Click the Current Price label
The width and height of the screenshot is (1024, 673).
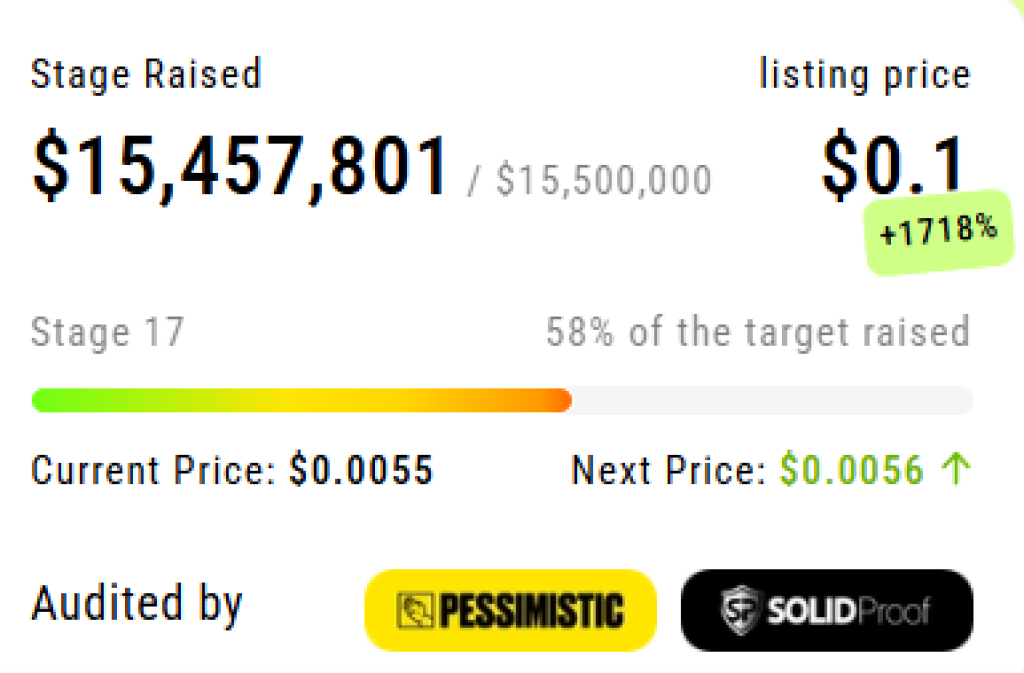tap(153, 470)
